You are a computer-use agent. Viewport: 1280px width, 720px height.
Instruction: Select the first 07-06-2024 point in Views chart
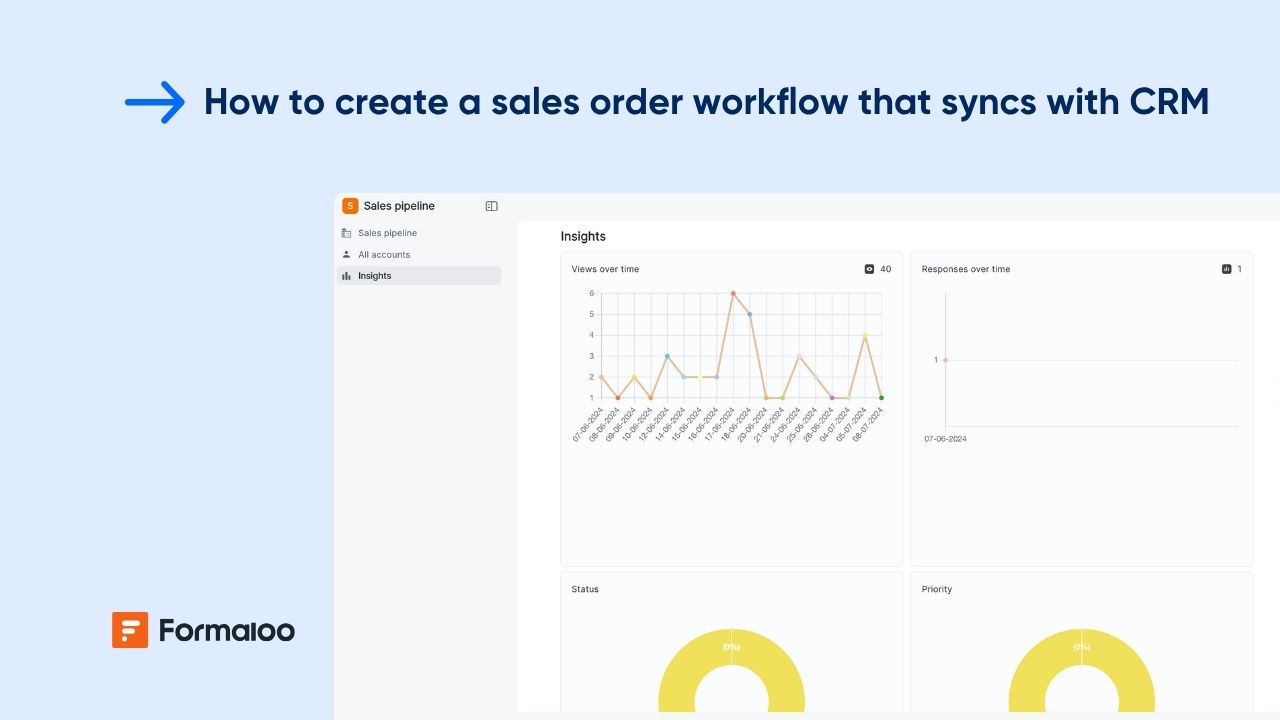pyautogui.click(x=601, y=377)
